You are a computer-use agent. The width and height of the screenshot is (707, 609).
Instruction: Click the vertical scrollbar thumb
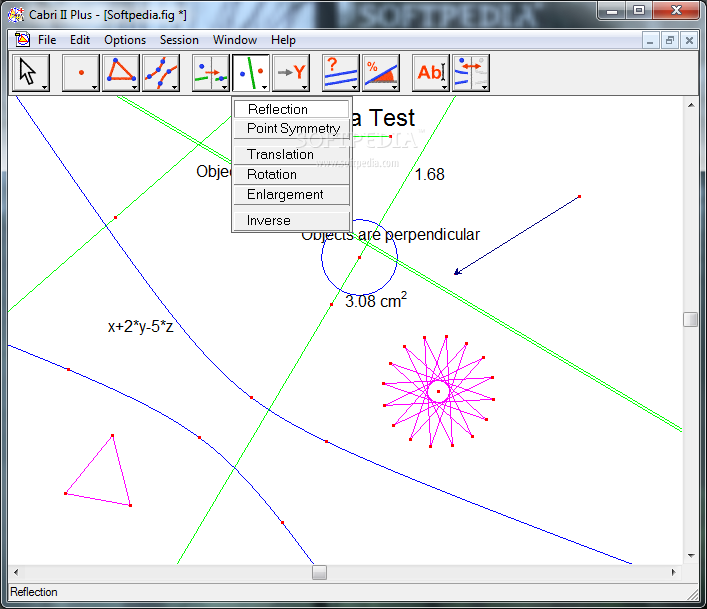(x=690, y=320)
